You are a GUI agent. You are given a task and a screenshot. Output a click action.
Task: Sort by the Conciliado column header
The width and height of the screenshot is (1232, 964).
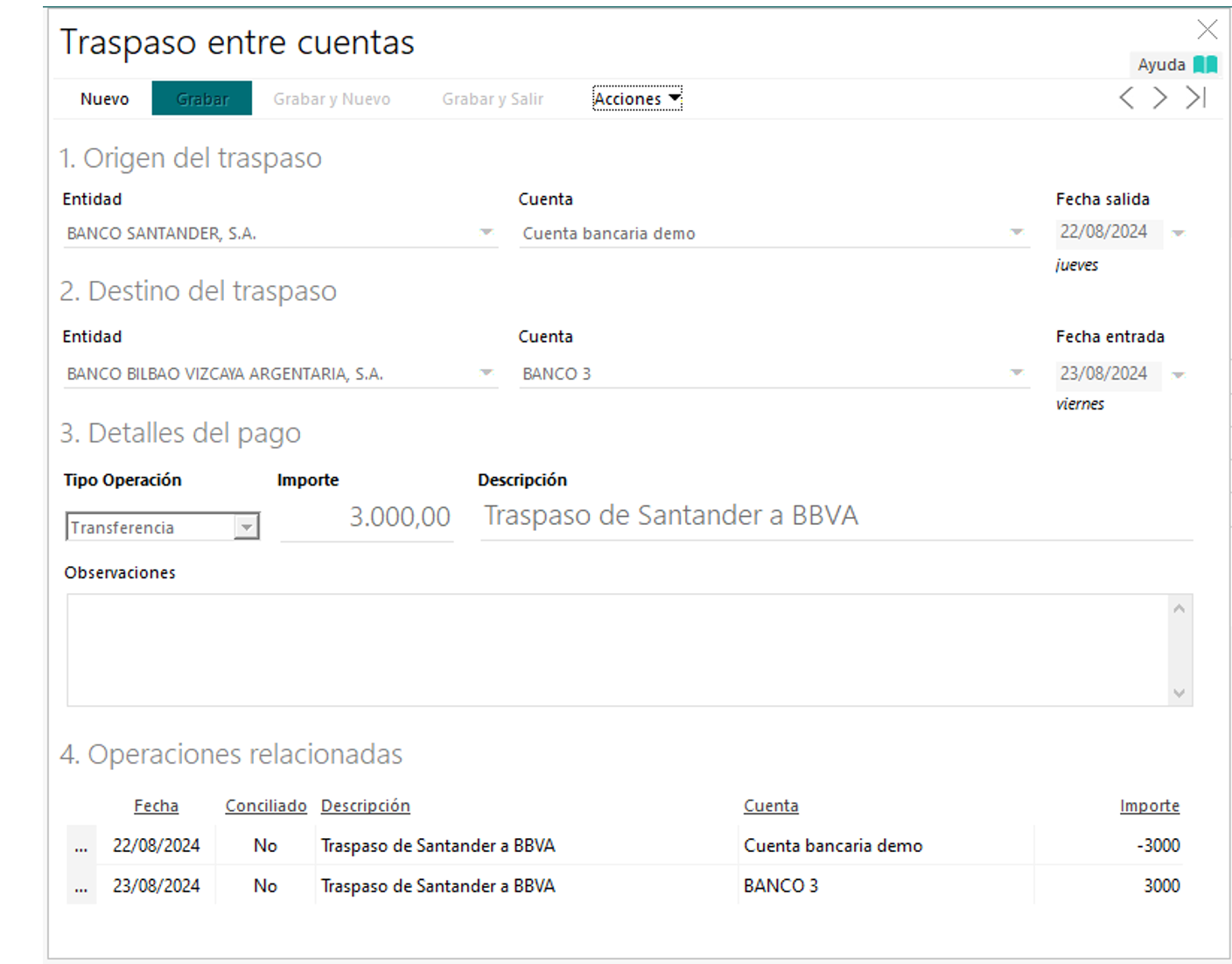tap(266, 806)
